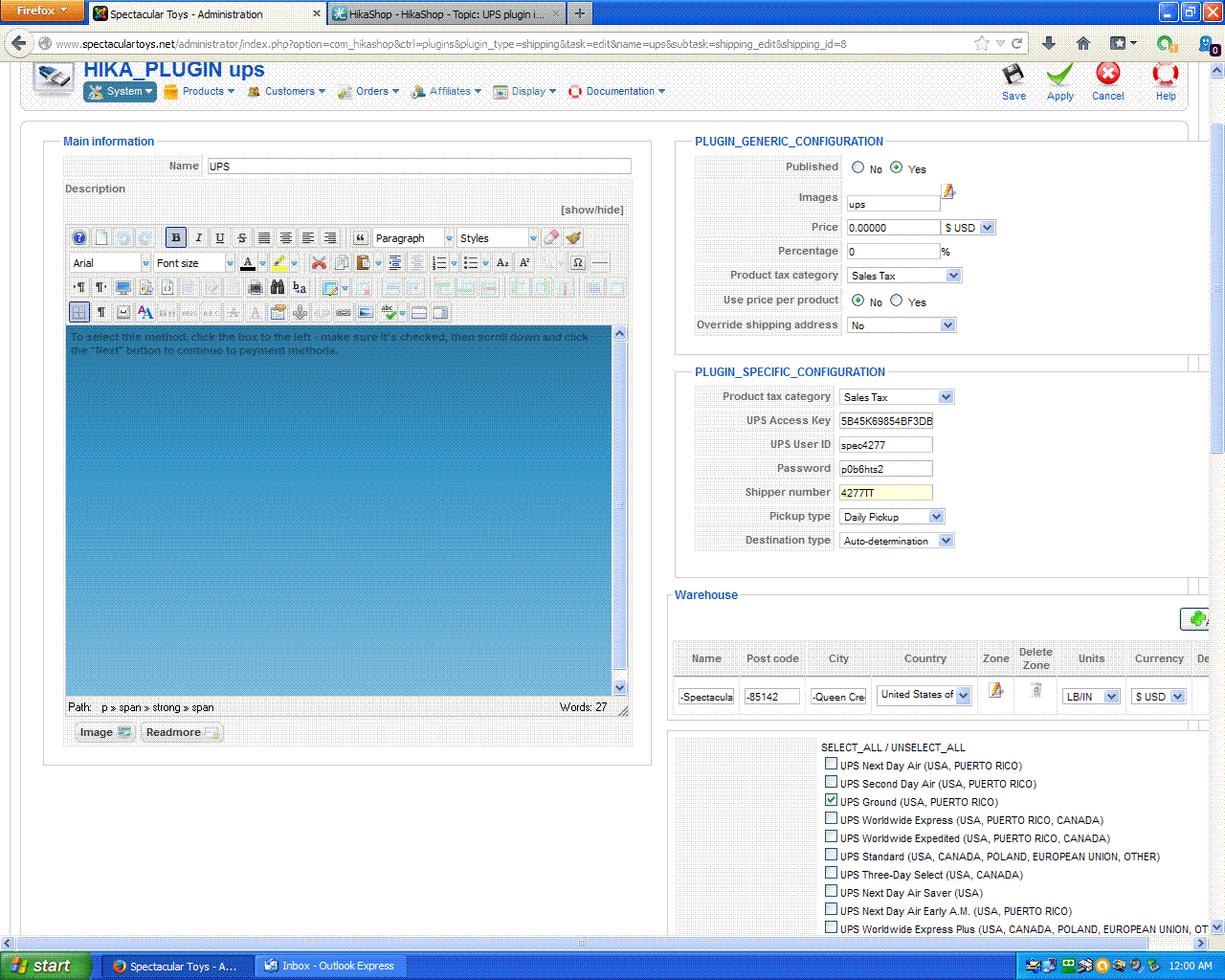Viewport: 1225px width, 980px height.
Task: Enable UPS Next Day Air checkbox
Action: 831,764
